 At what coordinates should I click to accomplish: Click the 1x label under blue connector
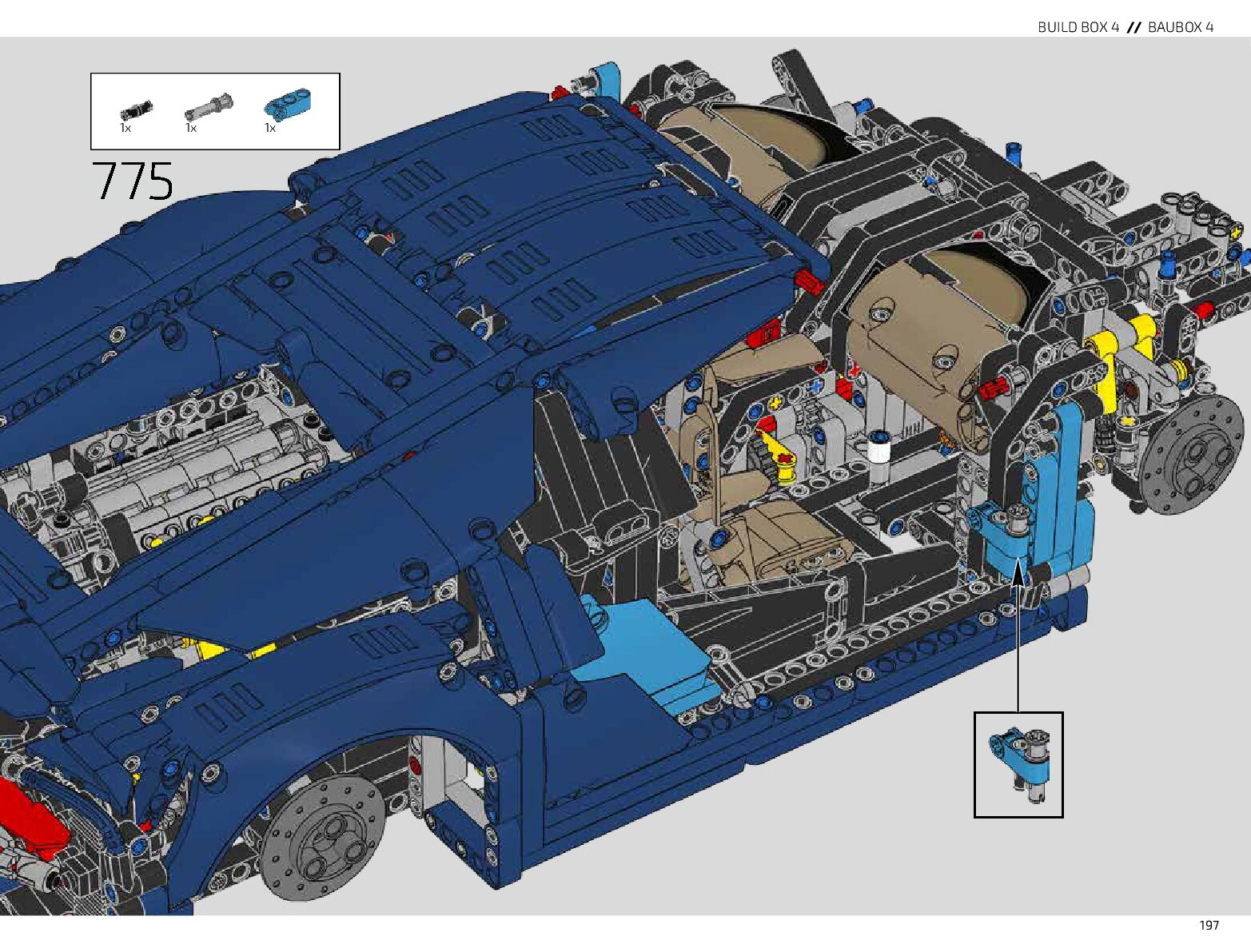point(270,128)
